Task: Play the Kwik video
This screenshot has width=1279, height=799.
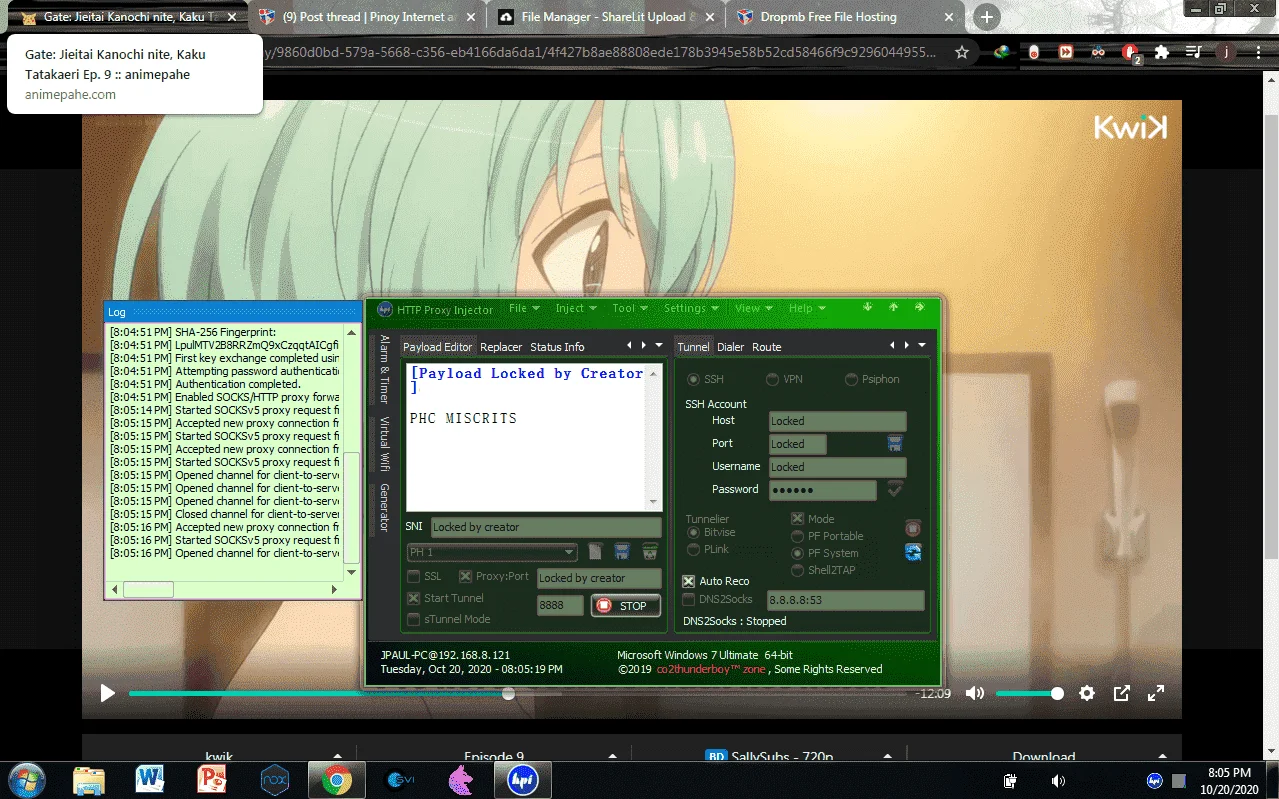Action: pos(108,693)
